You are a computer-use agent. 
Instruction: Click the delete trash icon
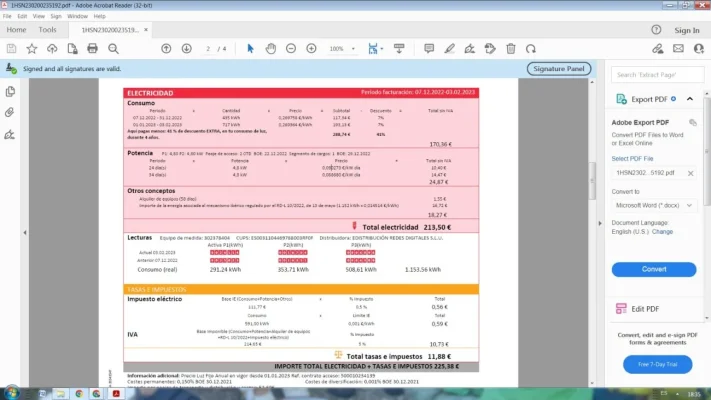511,49
